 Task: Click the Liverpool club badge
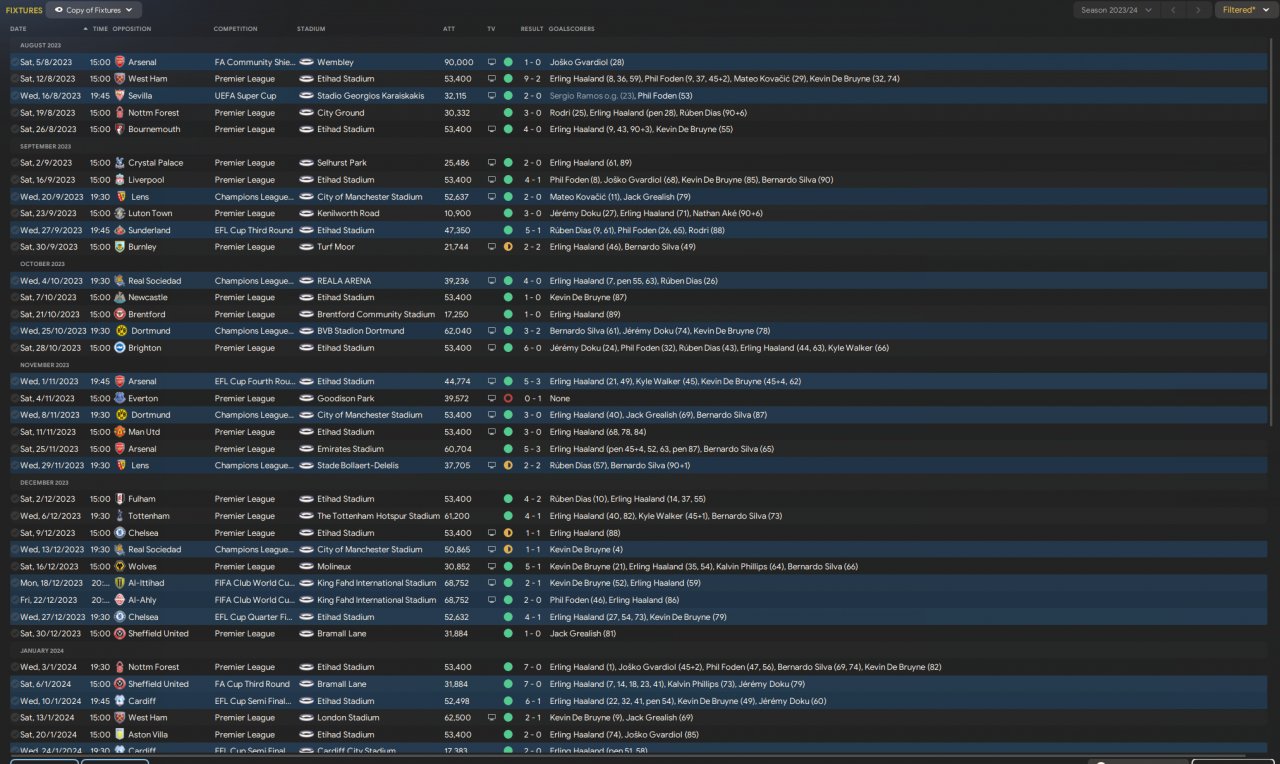[120, 180]
